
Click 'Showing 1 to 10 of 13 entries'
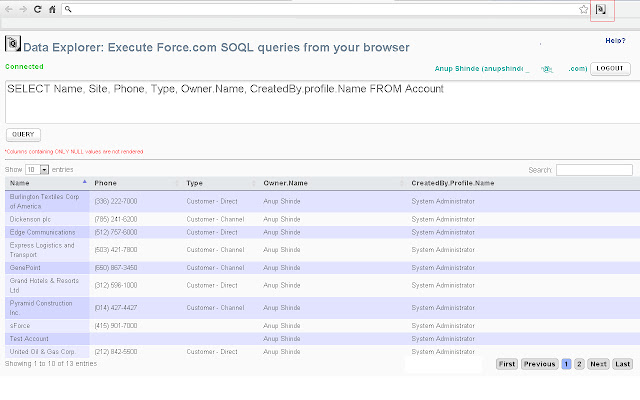tap(51, 363)
